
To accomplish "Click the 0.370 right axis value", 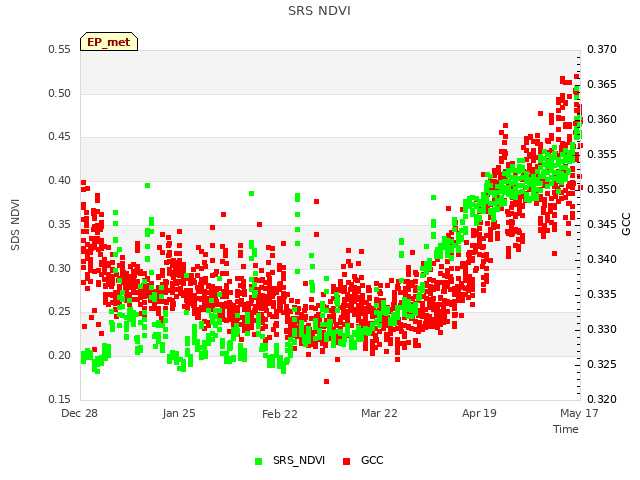I will click(x=602, y=49).
